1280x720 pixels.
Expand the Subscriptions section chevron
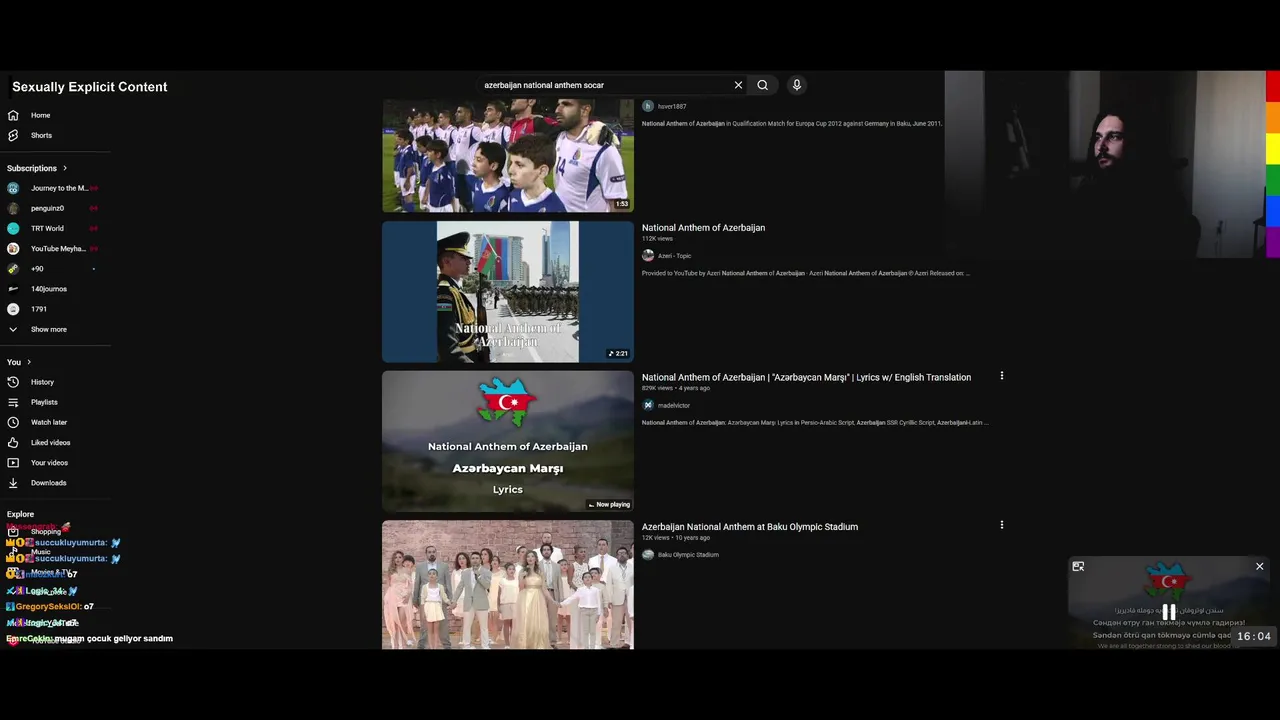pyautogui.click(x=65, y=168)
